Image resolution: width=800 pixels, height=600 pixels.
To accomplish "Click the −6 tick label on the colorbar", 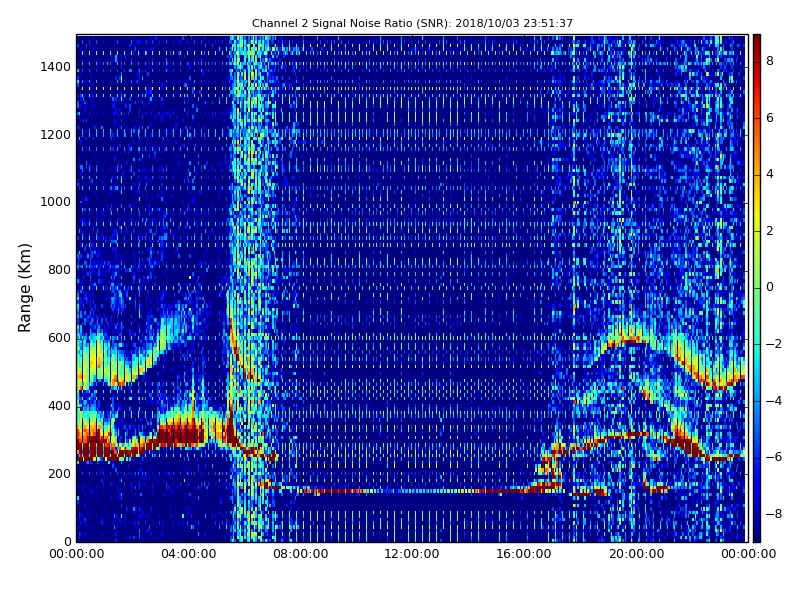I will click(774, 457).
